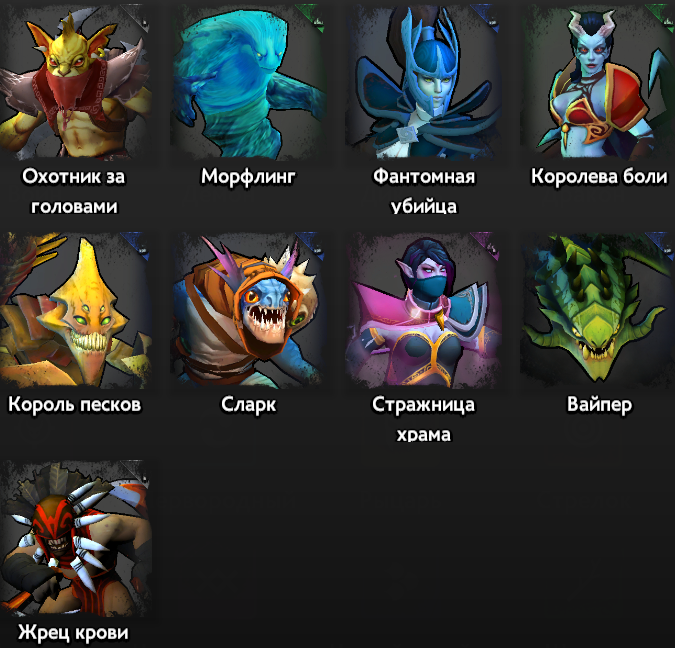Choose the Король песков hero portrait
This screenshot has width=675, height=648.
click(x=74, y=310)
